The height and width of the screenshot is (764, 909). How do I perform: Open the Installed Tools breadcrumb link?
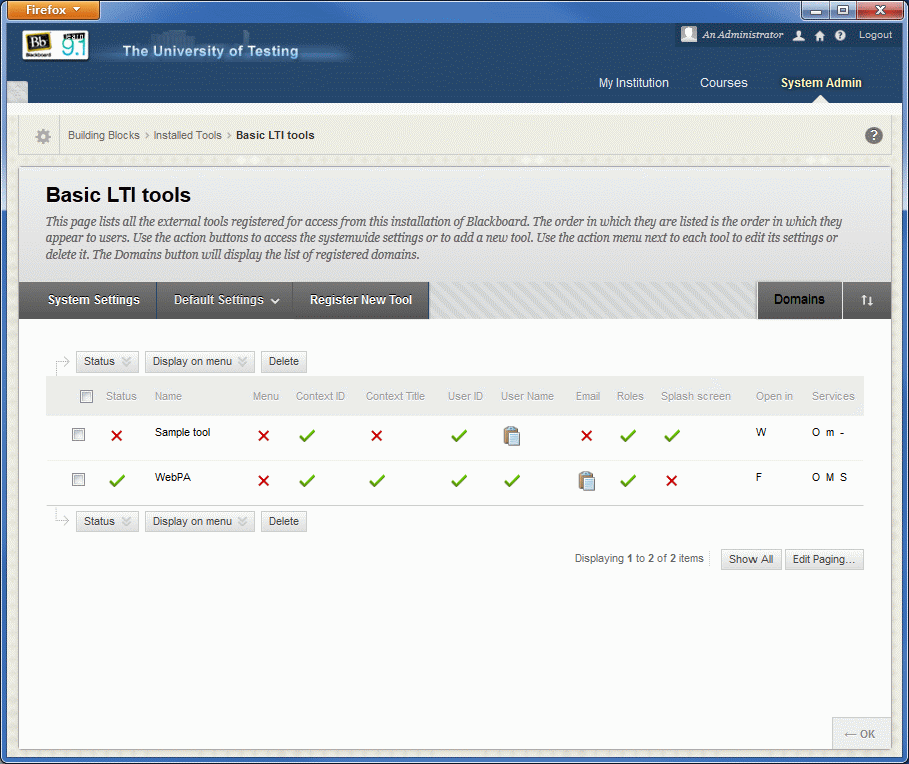pos(187,135)
